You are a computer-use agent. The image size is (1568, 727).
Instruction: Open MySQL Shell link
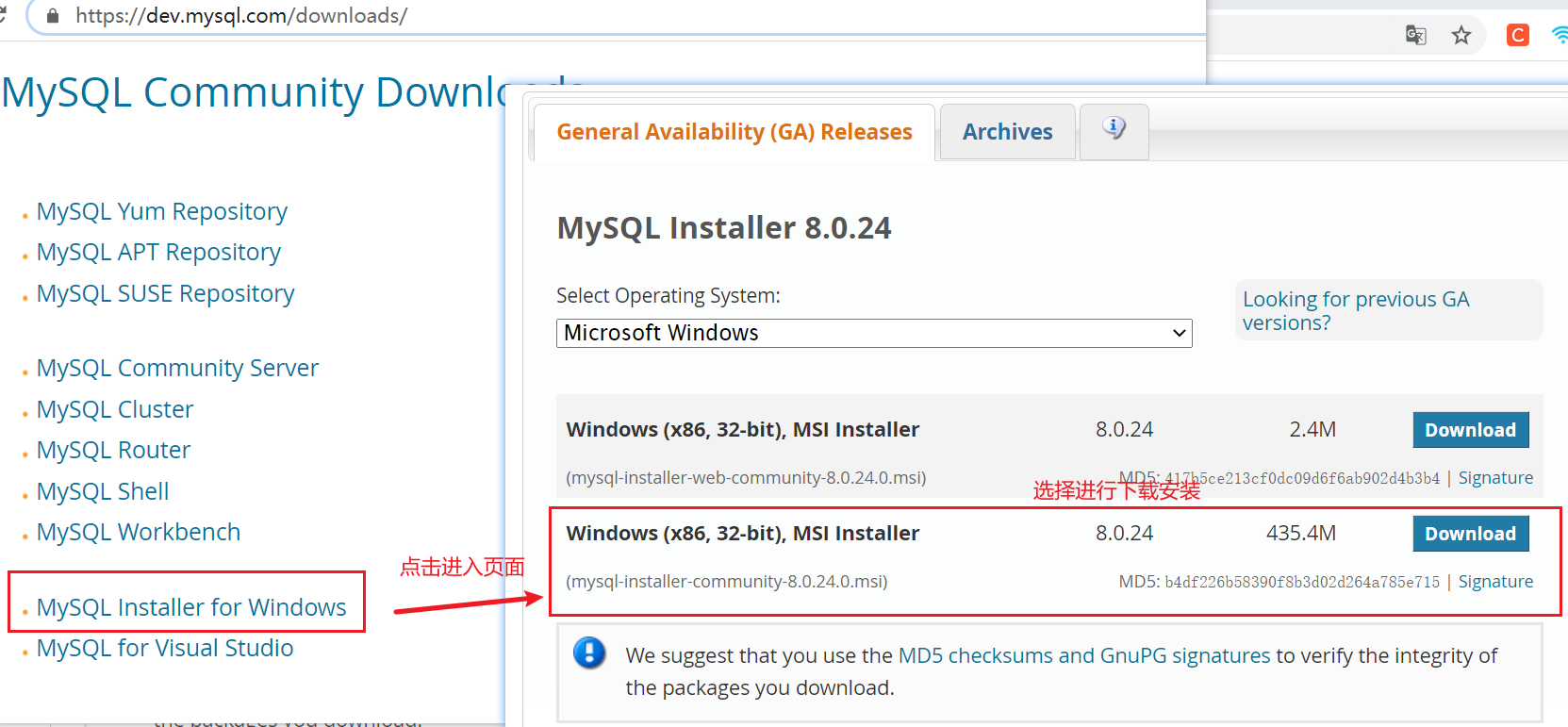(x=103, y=491)
